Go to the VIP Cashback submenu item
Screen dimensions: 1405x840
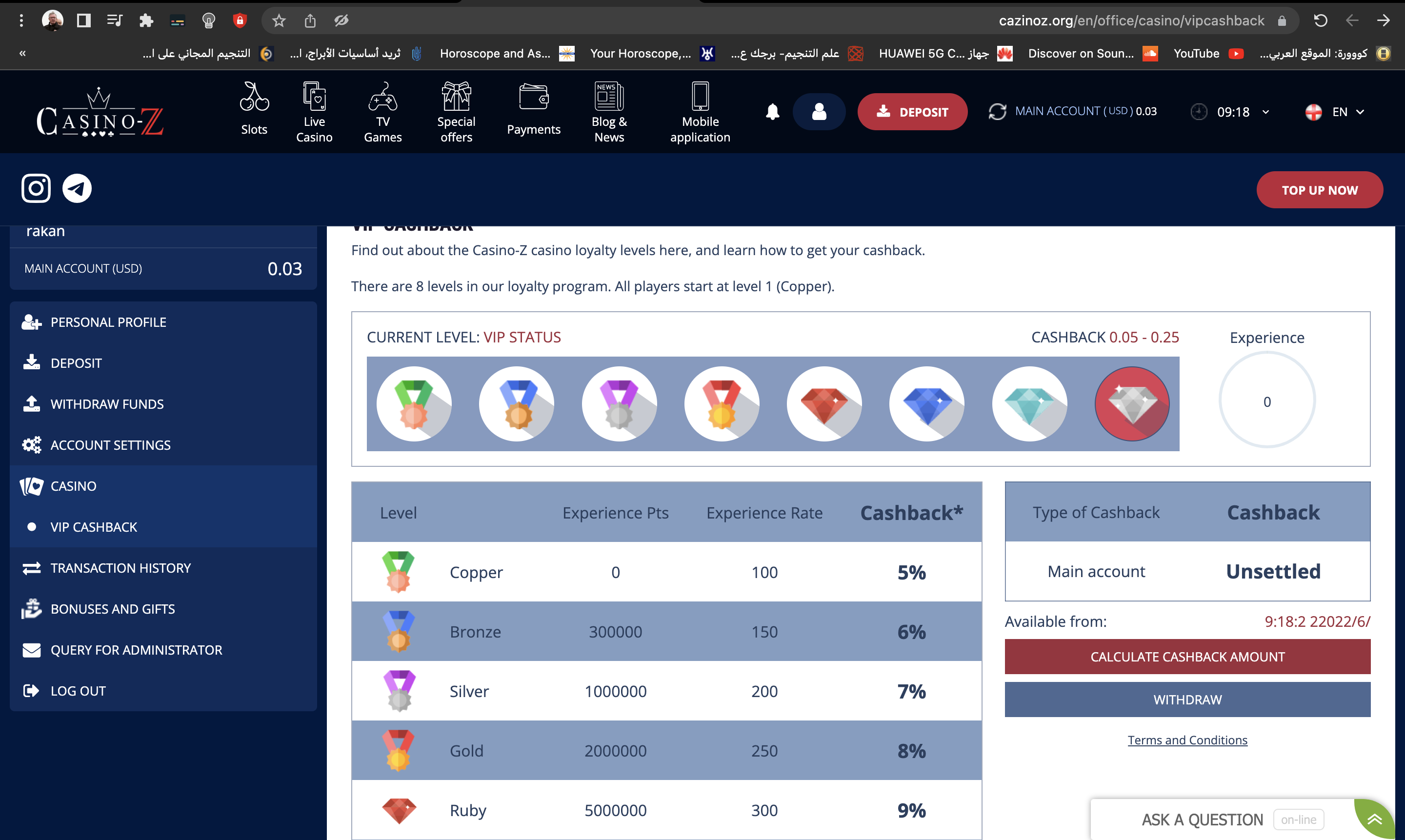[x=93, y=527]
